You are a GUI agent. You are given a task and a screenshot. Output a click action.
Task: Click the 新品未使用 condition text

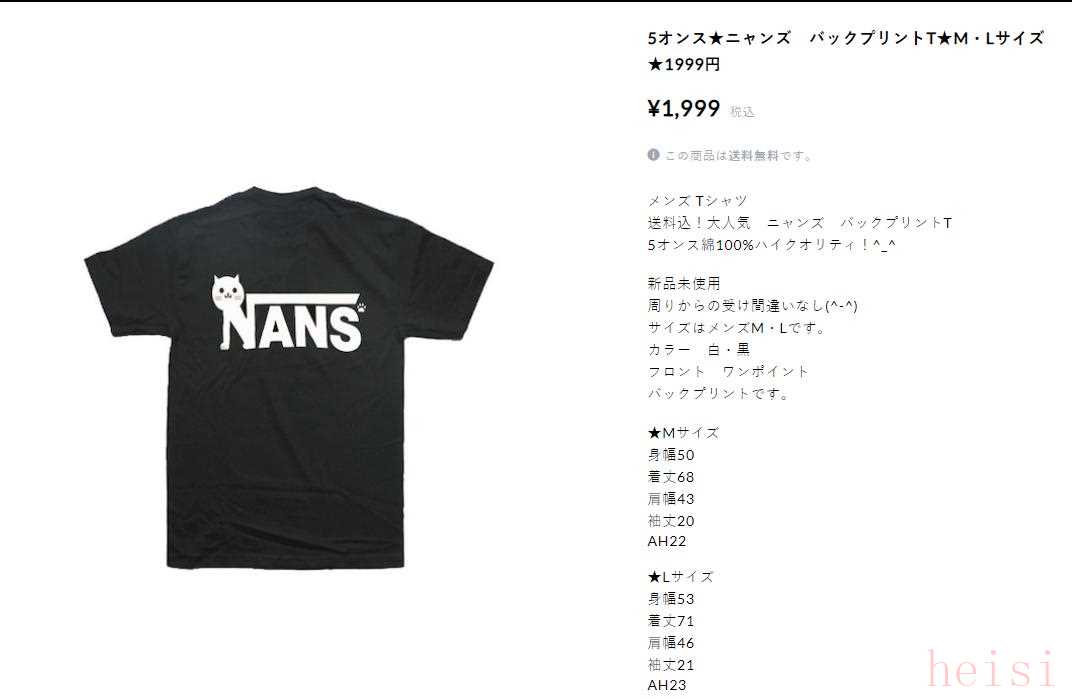[684, 283]
